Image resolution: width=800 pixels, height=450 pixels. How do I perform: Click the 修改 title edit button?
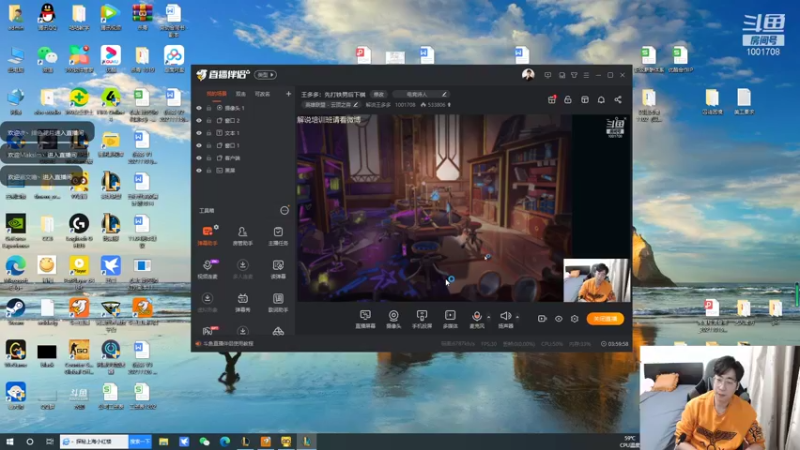[379, 94]
